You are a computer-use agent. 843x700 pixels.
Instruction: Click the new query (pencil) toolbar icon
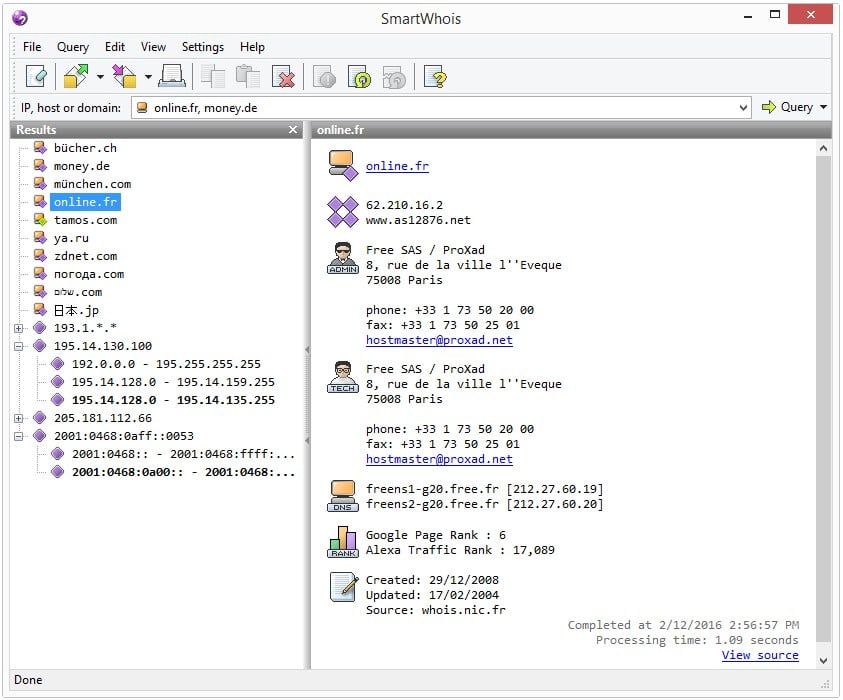(36, 76)
